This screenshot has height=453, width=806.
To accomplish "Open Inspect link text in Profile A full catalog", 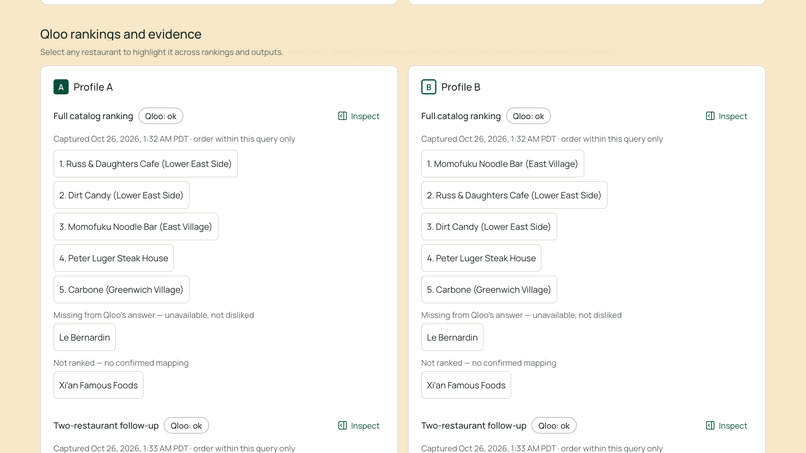I will click(365, 116).
